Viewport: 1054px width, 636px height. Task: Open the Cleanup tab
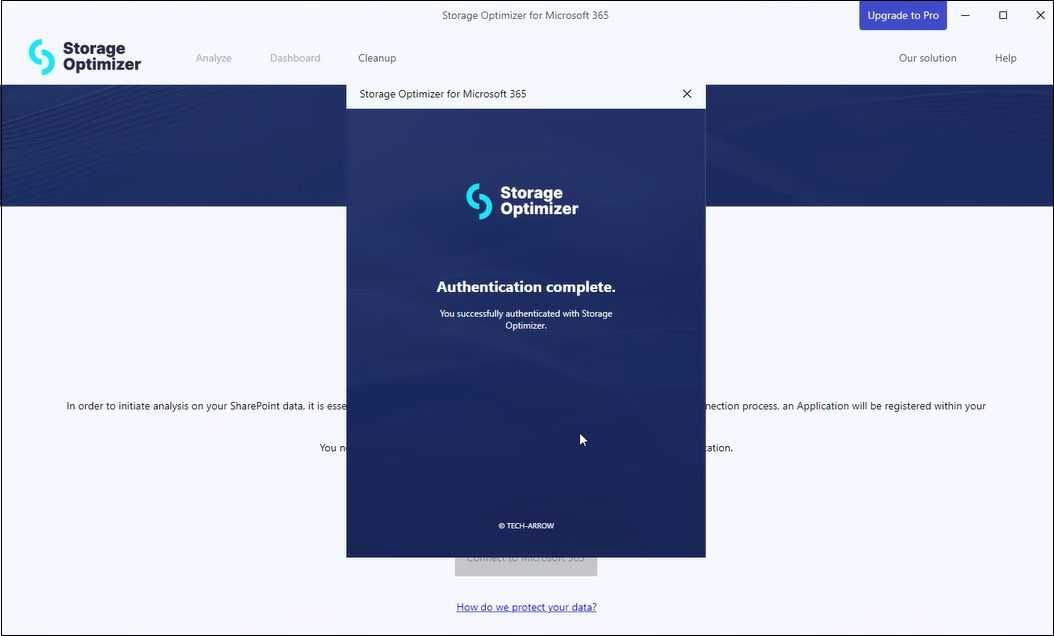coord(377,58)
